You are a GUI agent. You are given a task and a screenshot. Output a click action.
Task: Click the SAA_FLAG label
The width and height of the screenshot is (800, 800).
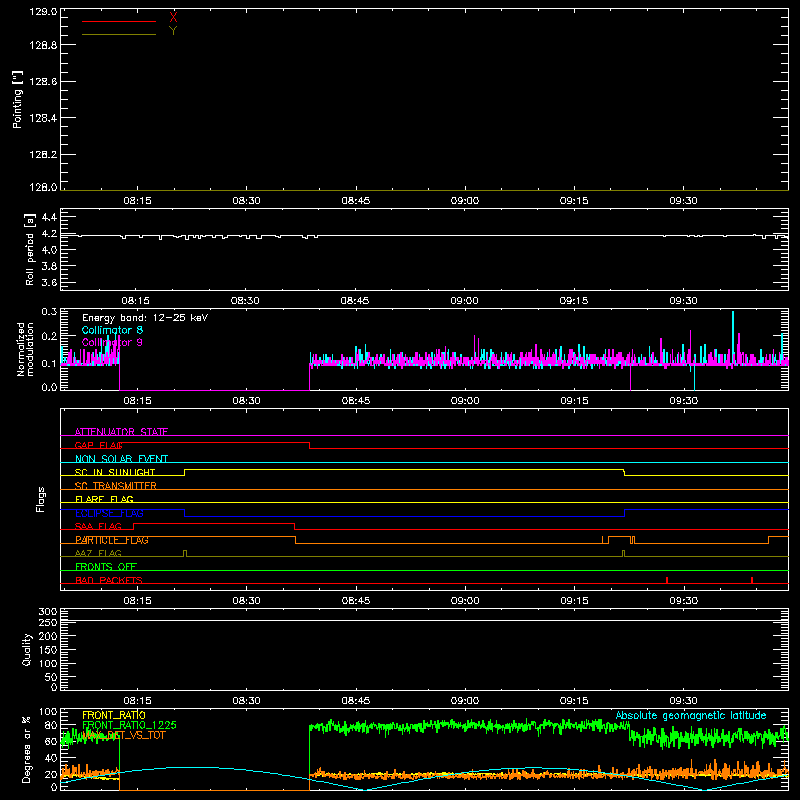pyautogui.click(x=98, y=527)
